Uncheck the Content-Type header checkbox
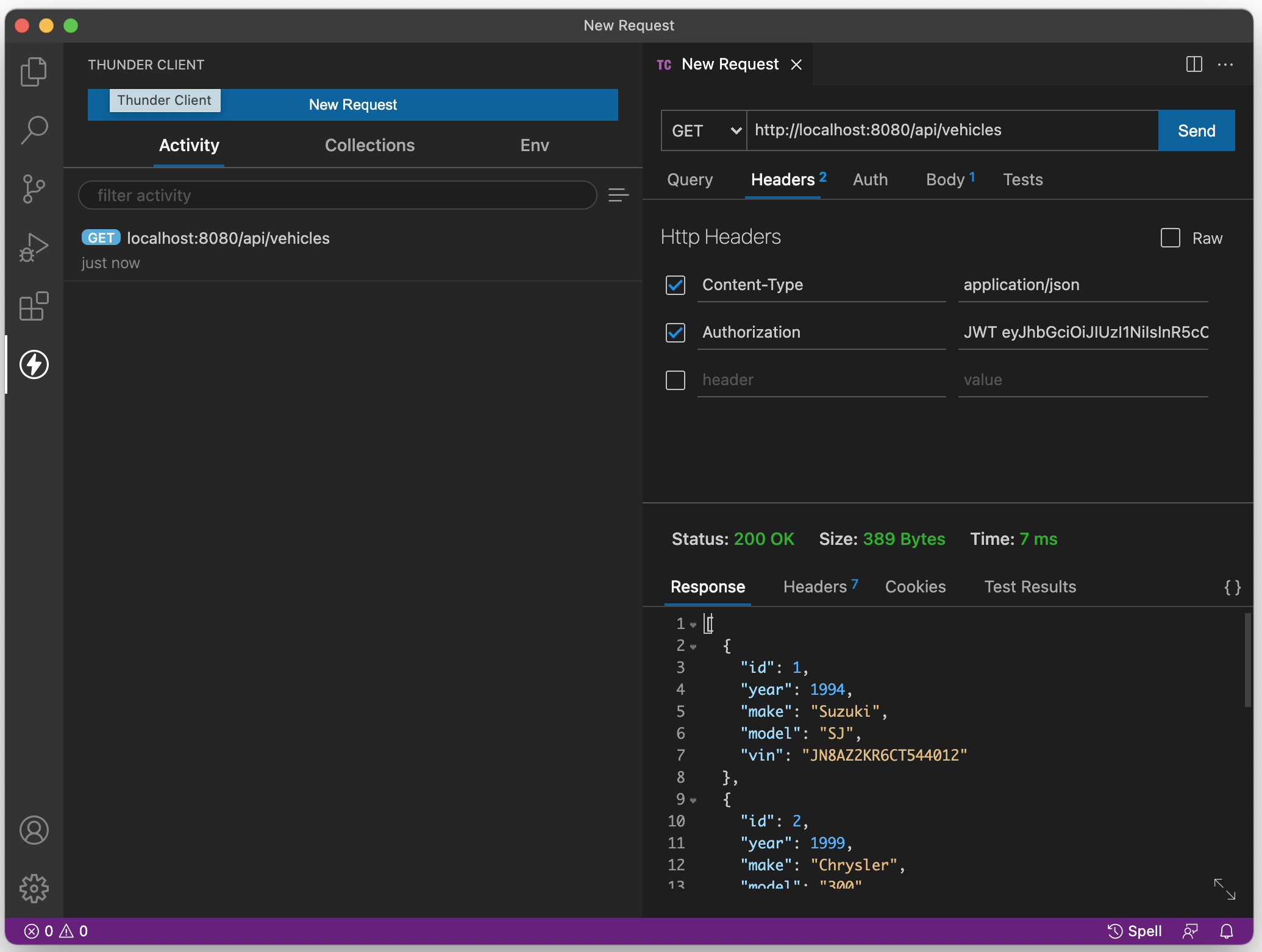 click(x=676, y=285)
